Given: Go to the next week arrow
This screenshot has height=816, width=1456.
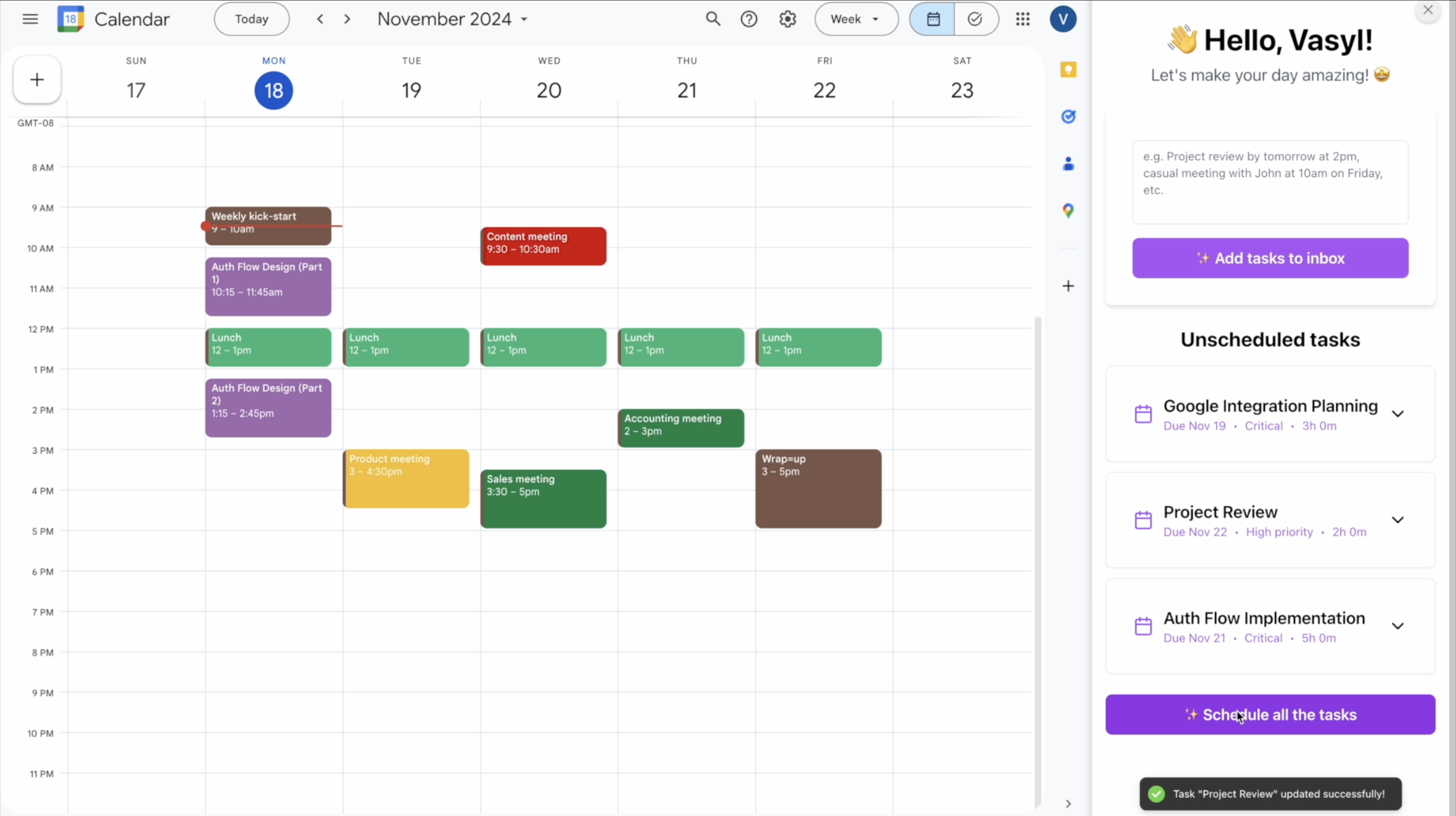Looking at the screenshot, I should (x=347, y=19).
